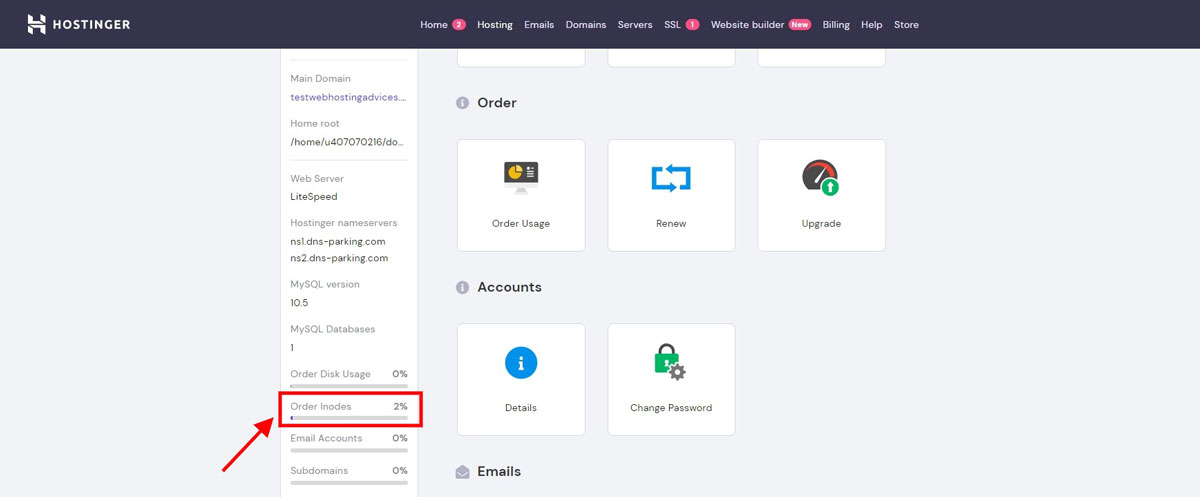Image resolution: width=1200 pixels, height=497 pixels.
Task: Click envelope icon beside Emails heading
Action: pyautogui.click(x=463, y=472)
